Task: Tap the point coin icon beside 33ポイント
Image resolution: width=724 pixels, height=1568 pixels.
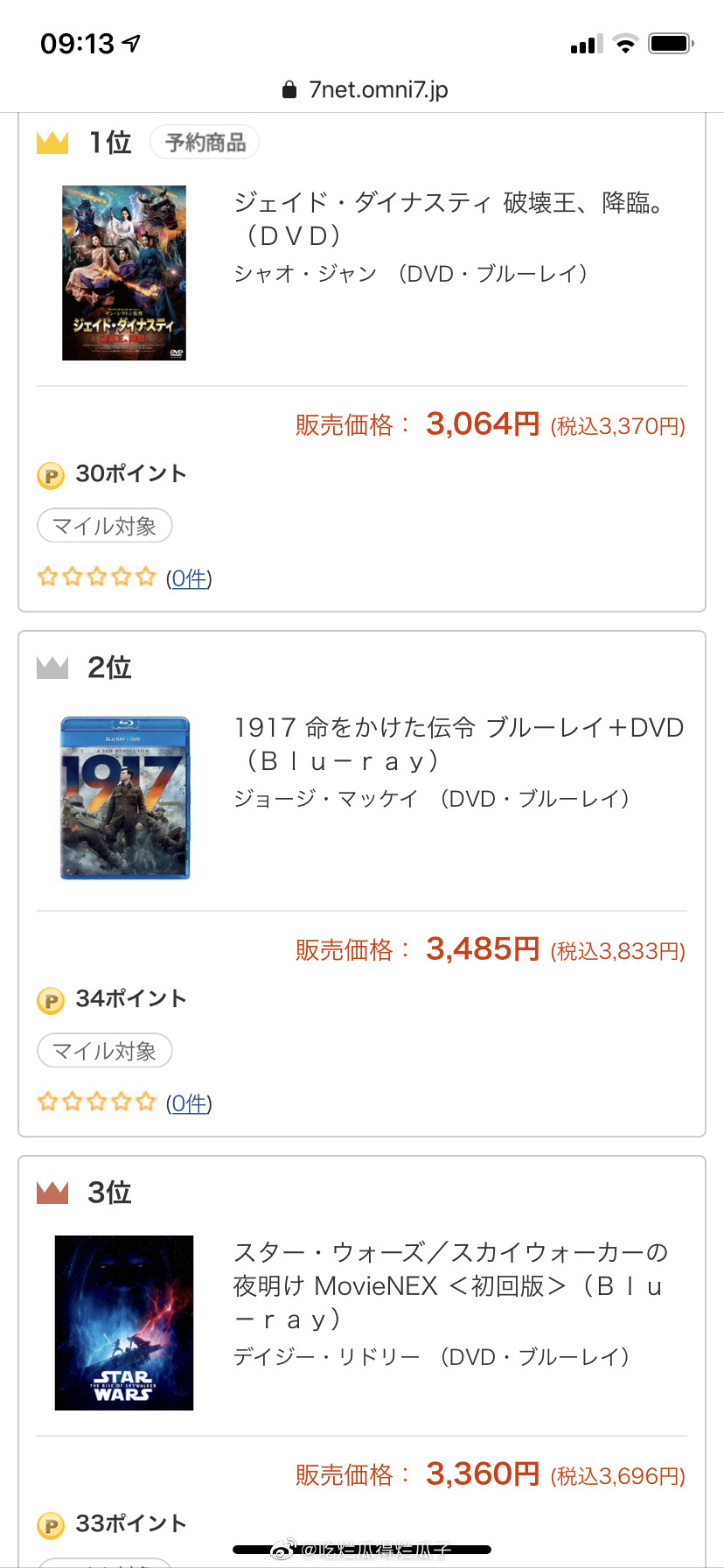Action: coord(51,1525)
